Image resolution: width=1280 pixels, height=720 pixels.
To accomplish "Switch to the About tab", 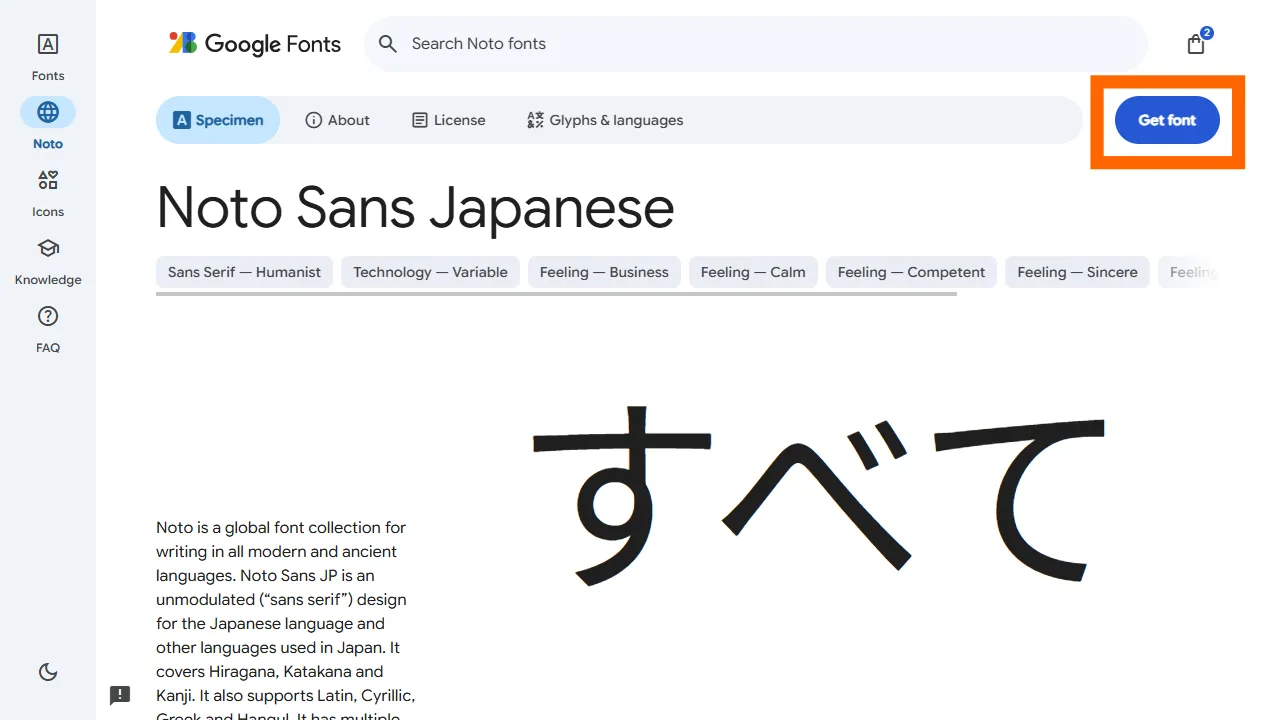I will tap(337, 120).
